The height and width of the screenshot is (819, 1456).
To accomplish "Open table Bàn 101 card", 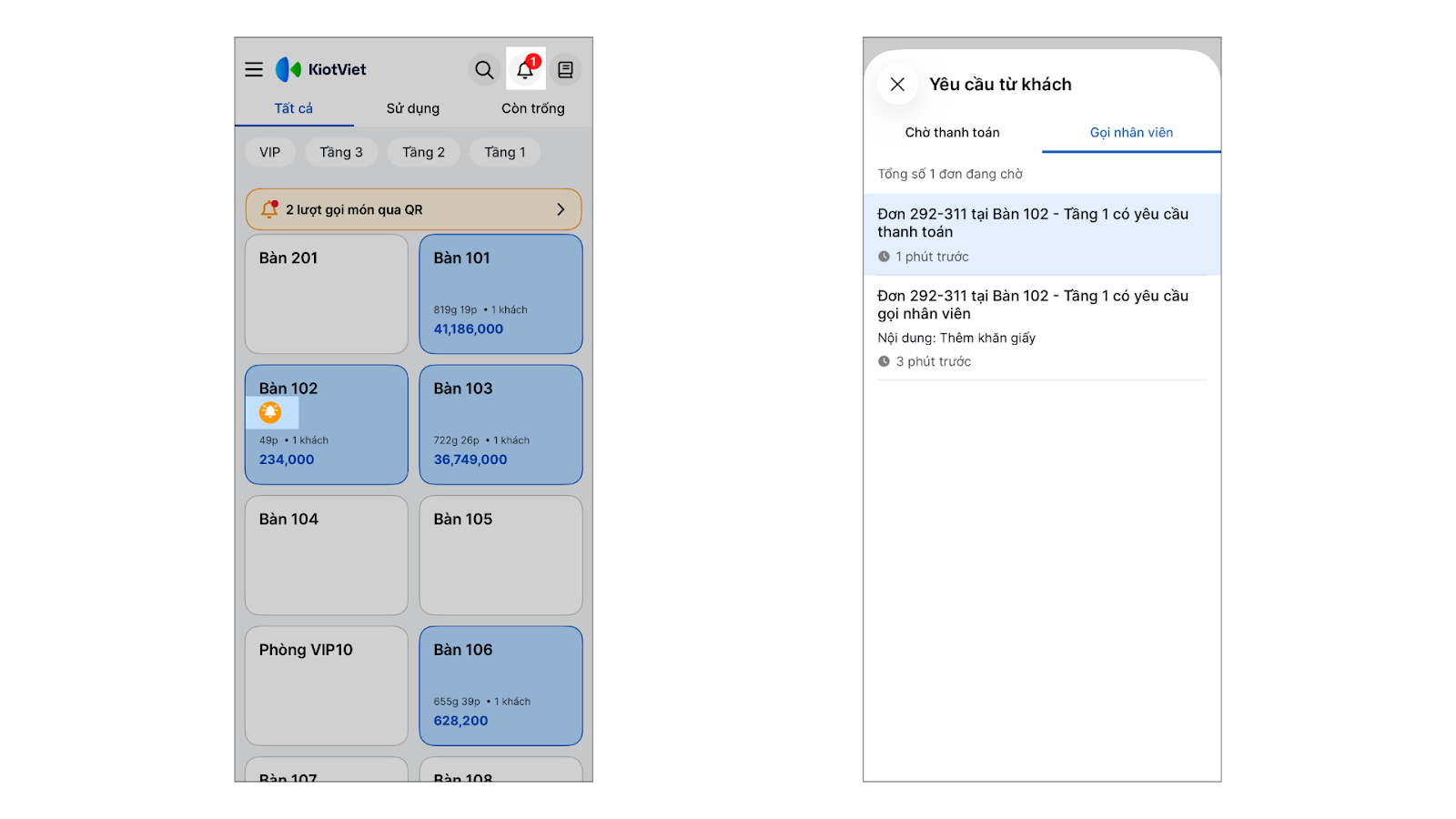I will coord(500,294).
